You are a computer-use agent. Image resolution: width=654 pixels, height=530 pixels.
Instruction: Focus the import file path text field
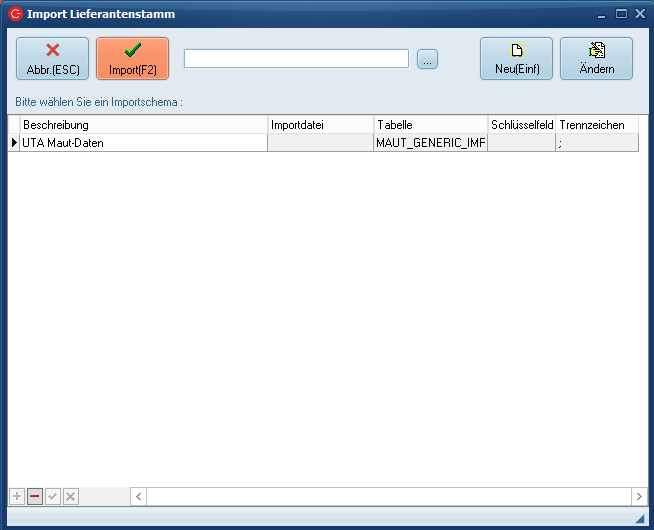pyautogui.click(x=296, y=59)
